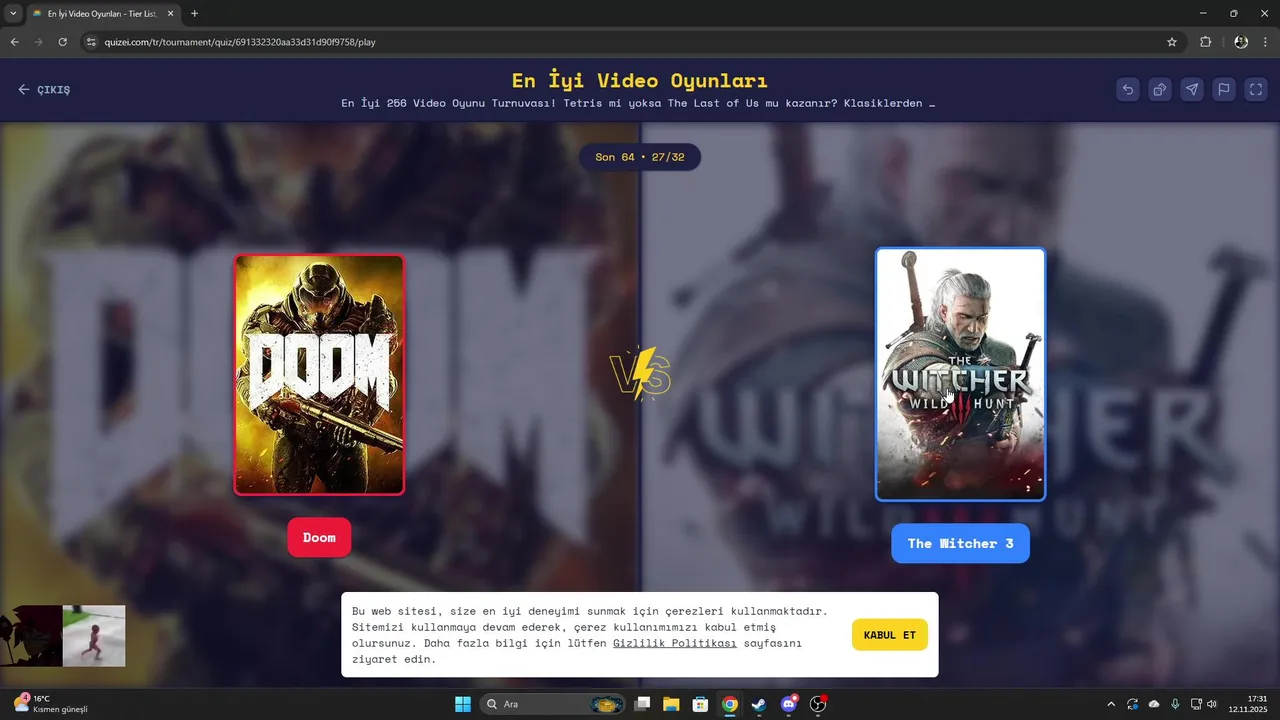The height and width of the screenshot is (720, 1280).
Task: Open File Explorer from the taskbar
Action: click(x=671, y=704)
